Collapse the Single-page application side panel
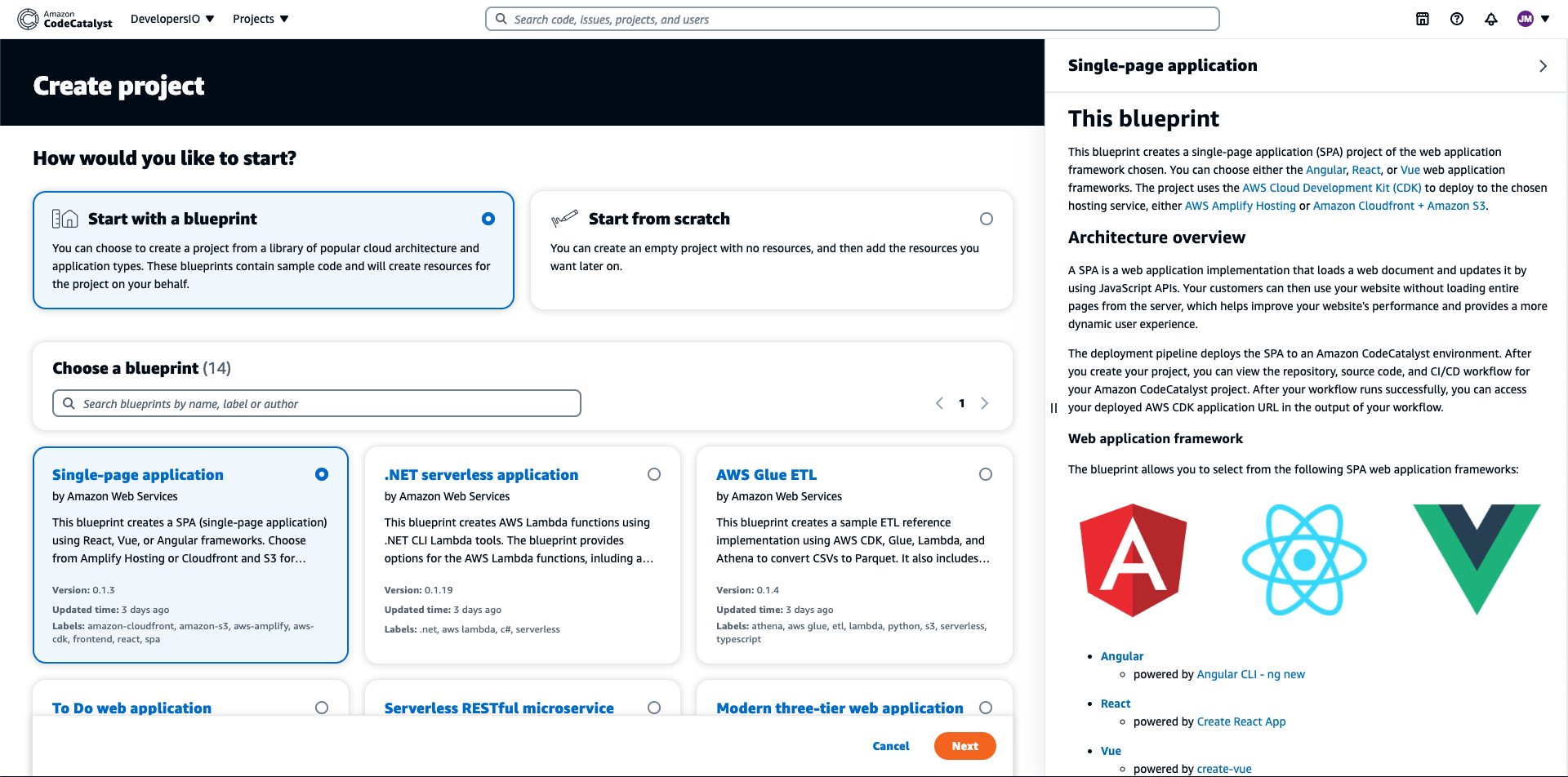 coord(1543,66)
